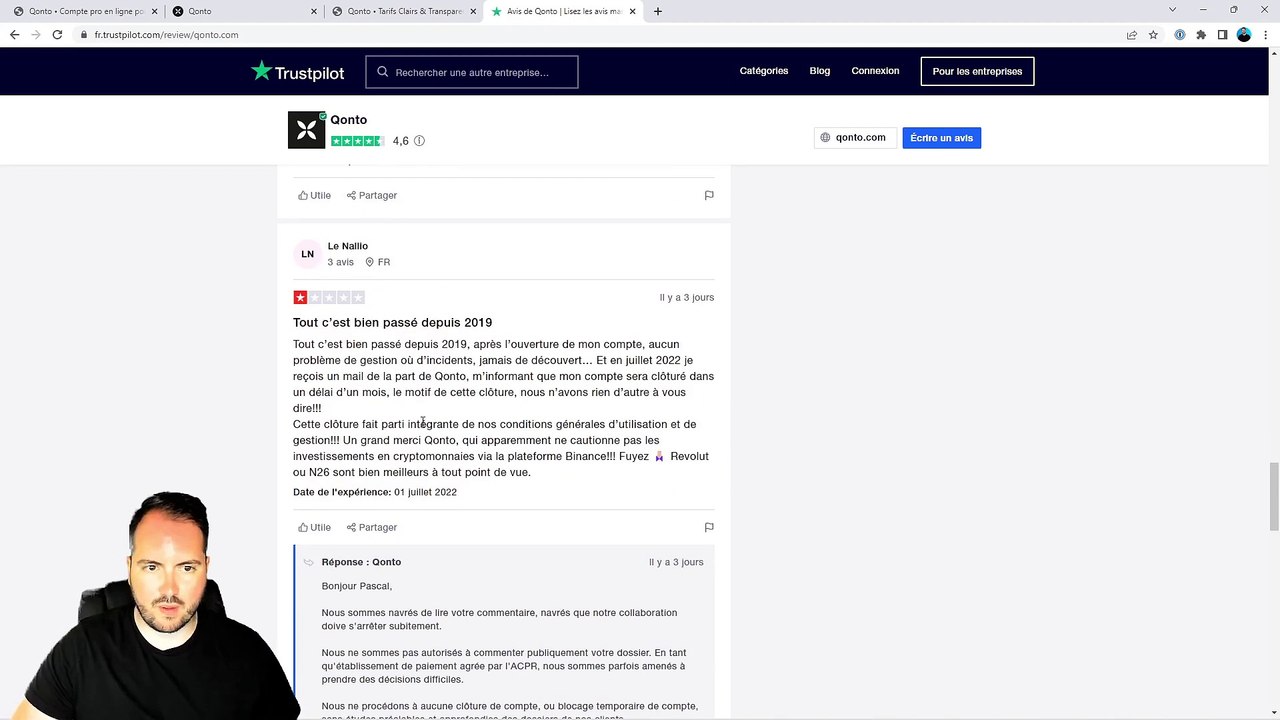Click the info icon beside 4,6
The image size is (1280, 720).
419,141
